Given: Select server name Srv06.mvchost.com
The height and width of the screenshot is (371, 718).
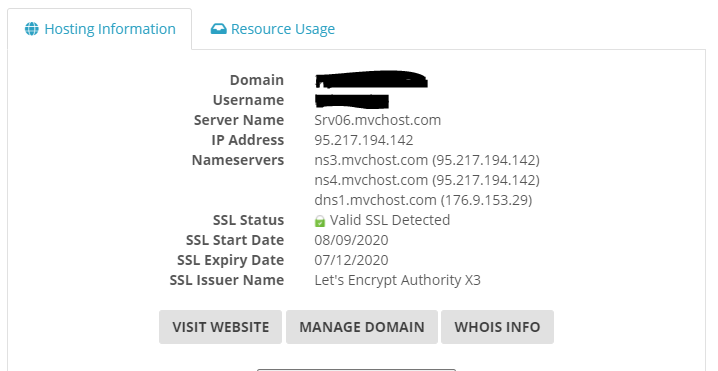Looking at the screenshot, I should [377, 120].
